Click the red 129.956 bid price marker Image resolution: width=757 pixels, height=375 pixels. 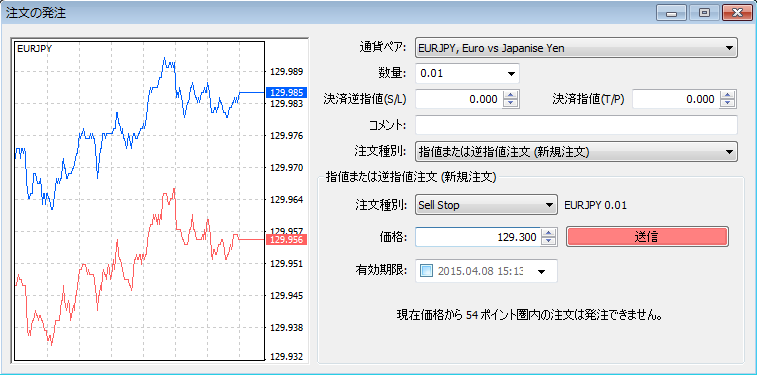pos(287,240)
